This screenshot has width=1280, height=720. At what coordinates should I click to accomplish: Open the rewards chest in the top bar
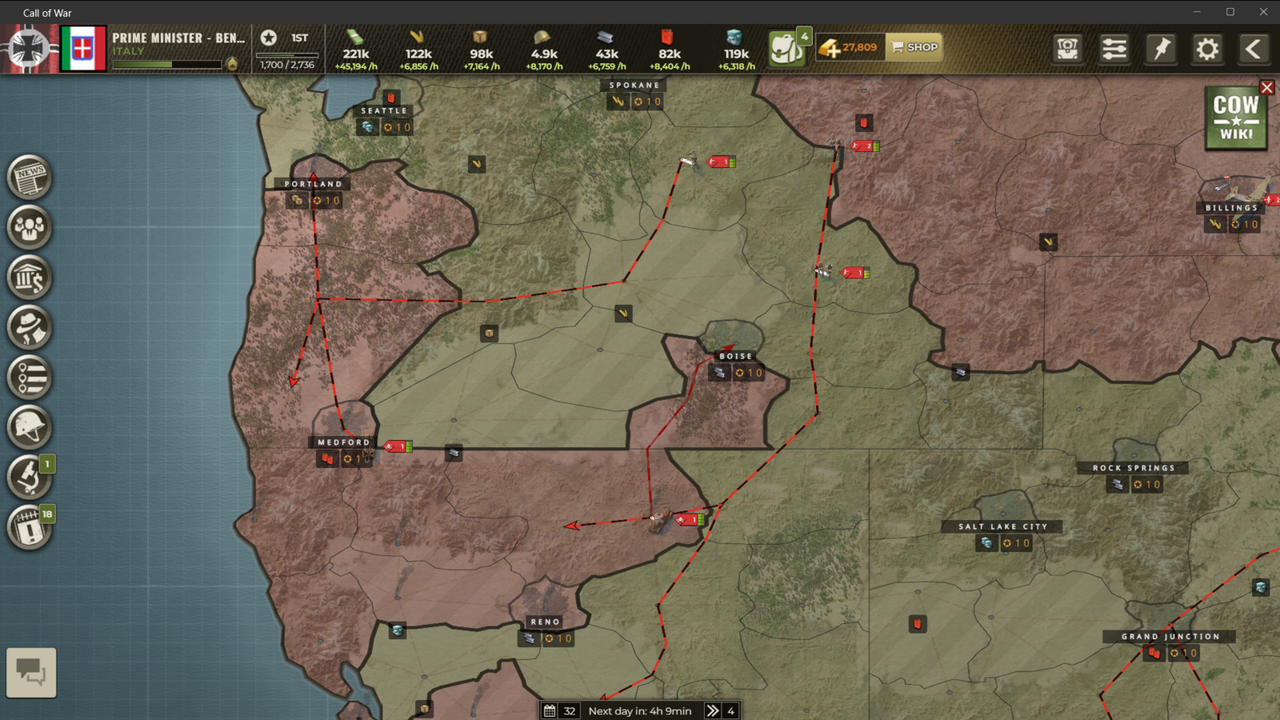pos(1068,47)
